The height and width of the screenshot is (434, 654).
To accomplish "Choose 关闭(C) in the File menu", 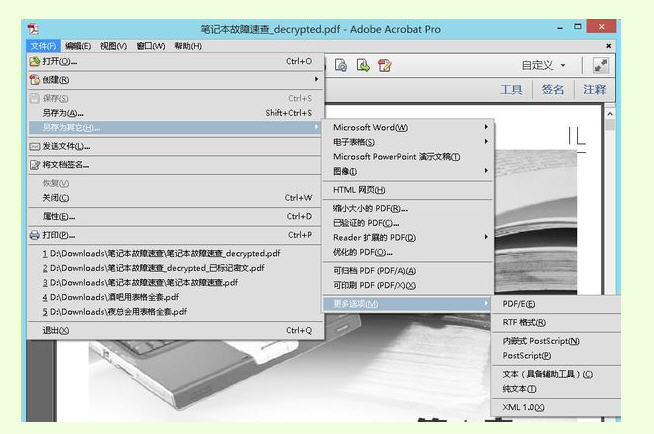I will (174, 198).
